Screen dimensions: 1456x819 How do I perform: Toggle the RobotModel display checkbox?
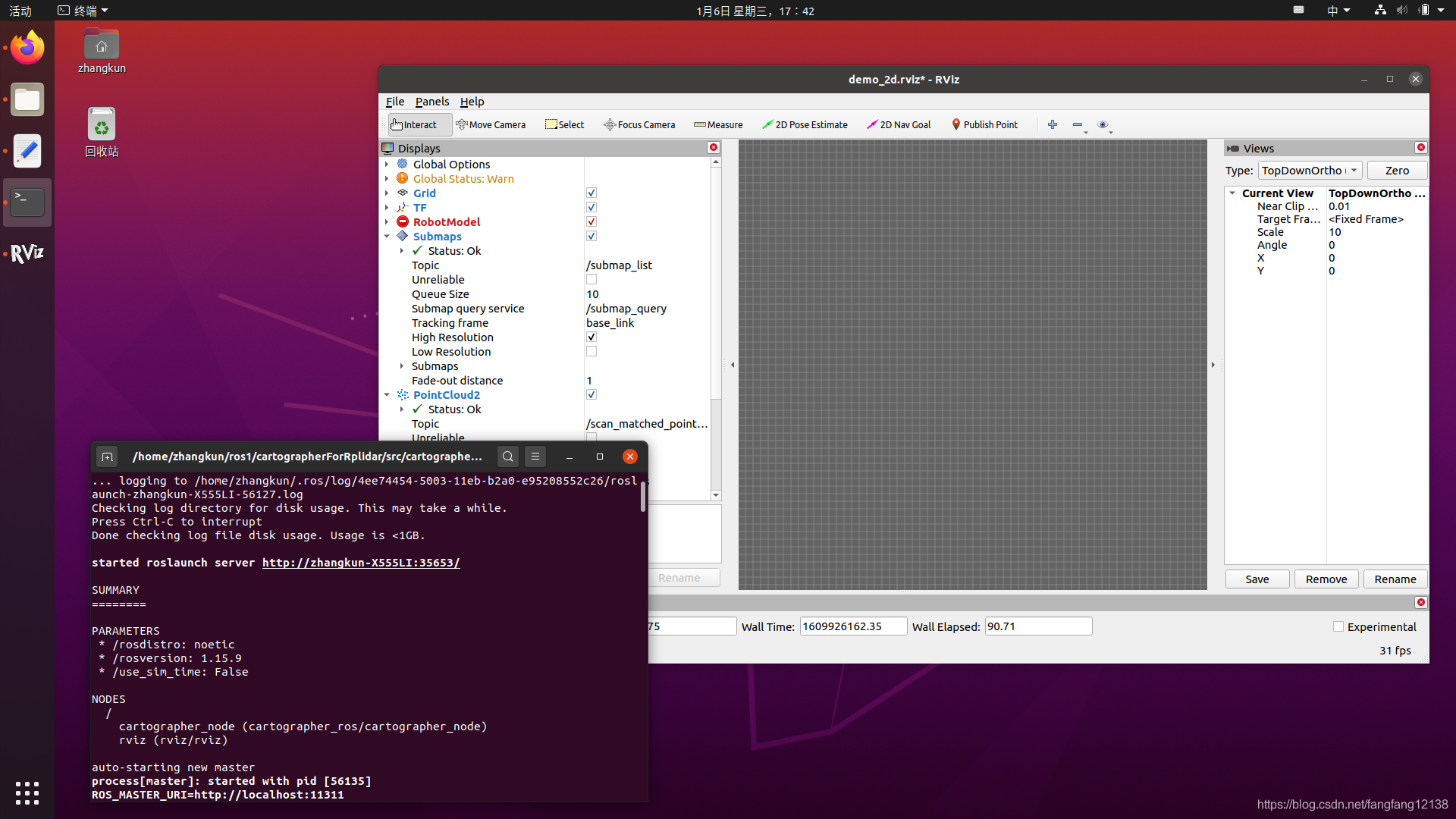pyautogui.click(x=591, y=221)
